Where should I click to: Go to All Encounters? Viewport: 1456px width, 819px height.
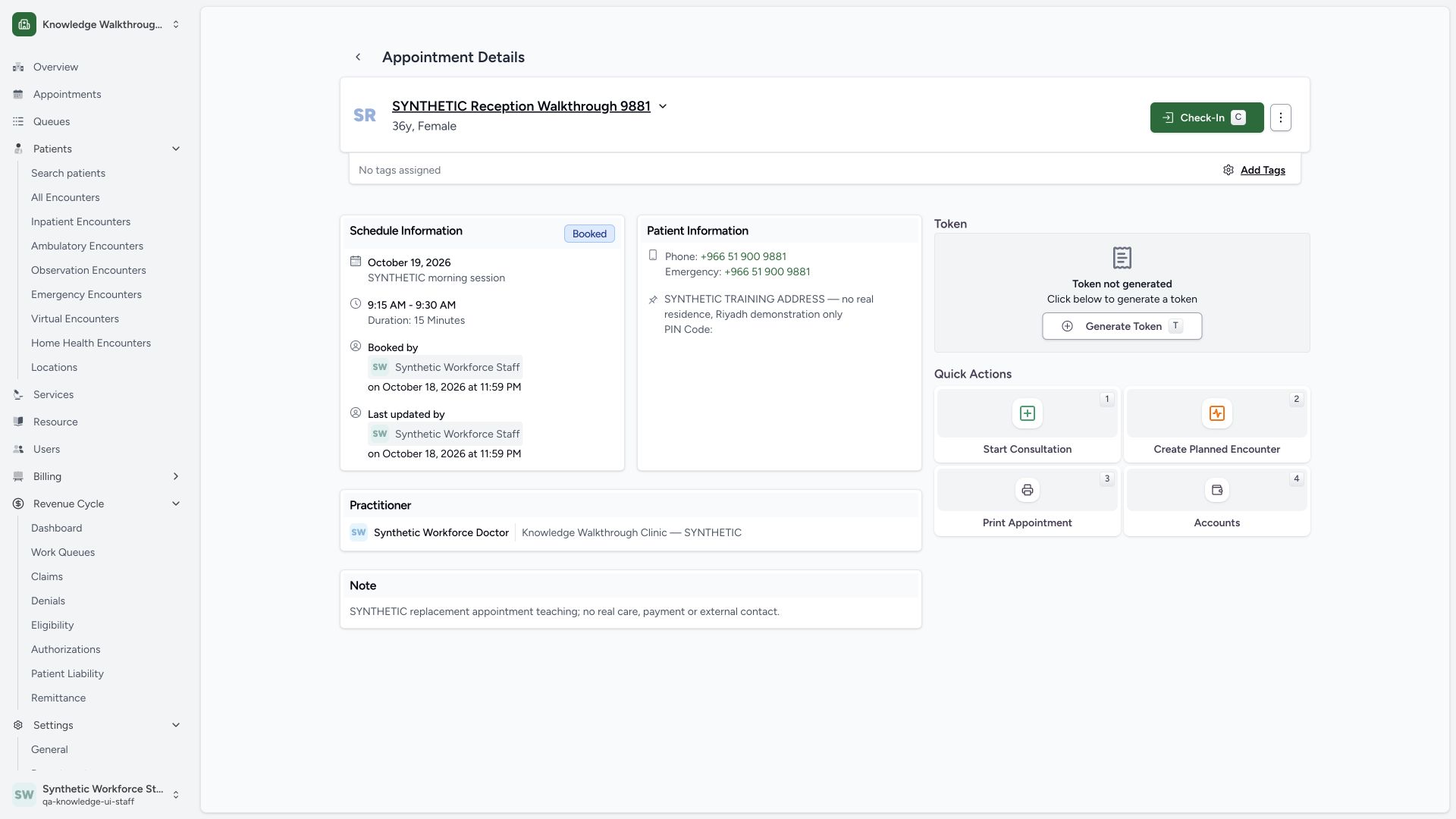pyautogui.click(x=65, y=197)
